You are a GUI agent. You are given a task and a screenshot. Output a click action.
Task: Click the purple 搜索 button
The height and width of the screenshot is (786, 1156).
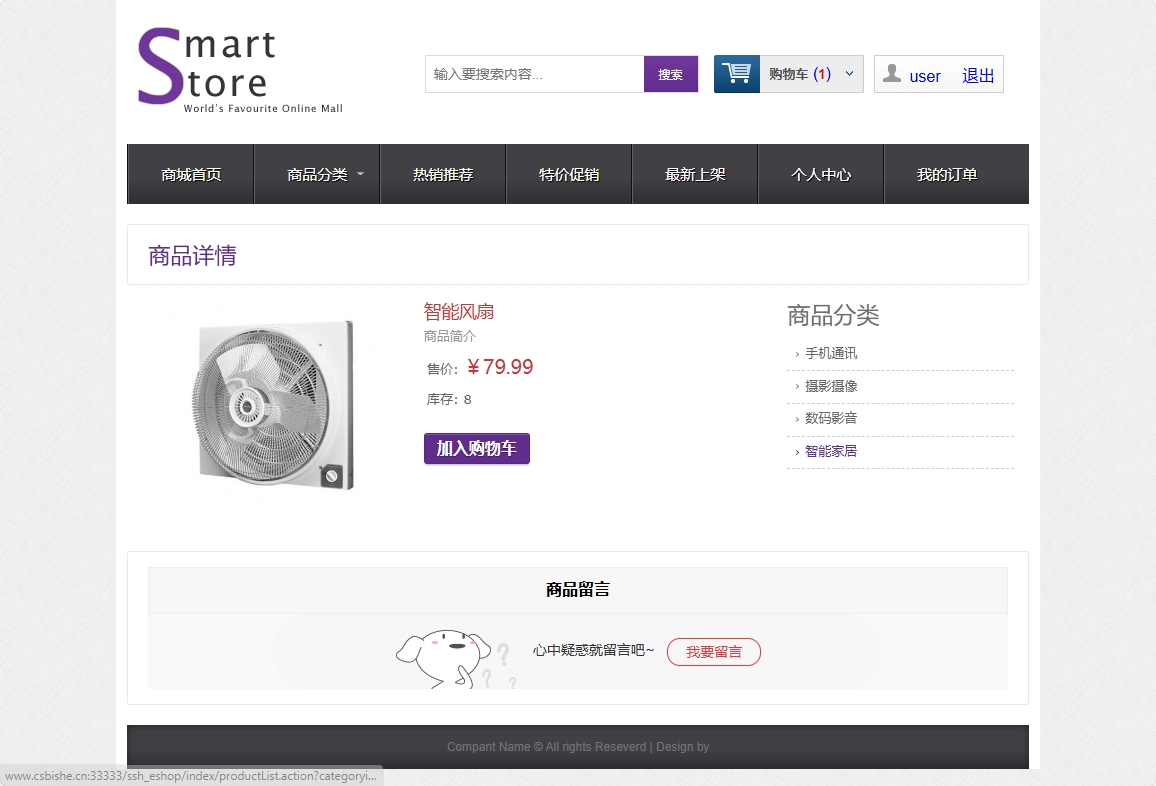click(671, 74)
